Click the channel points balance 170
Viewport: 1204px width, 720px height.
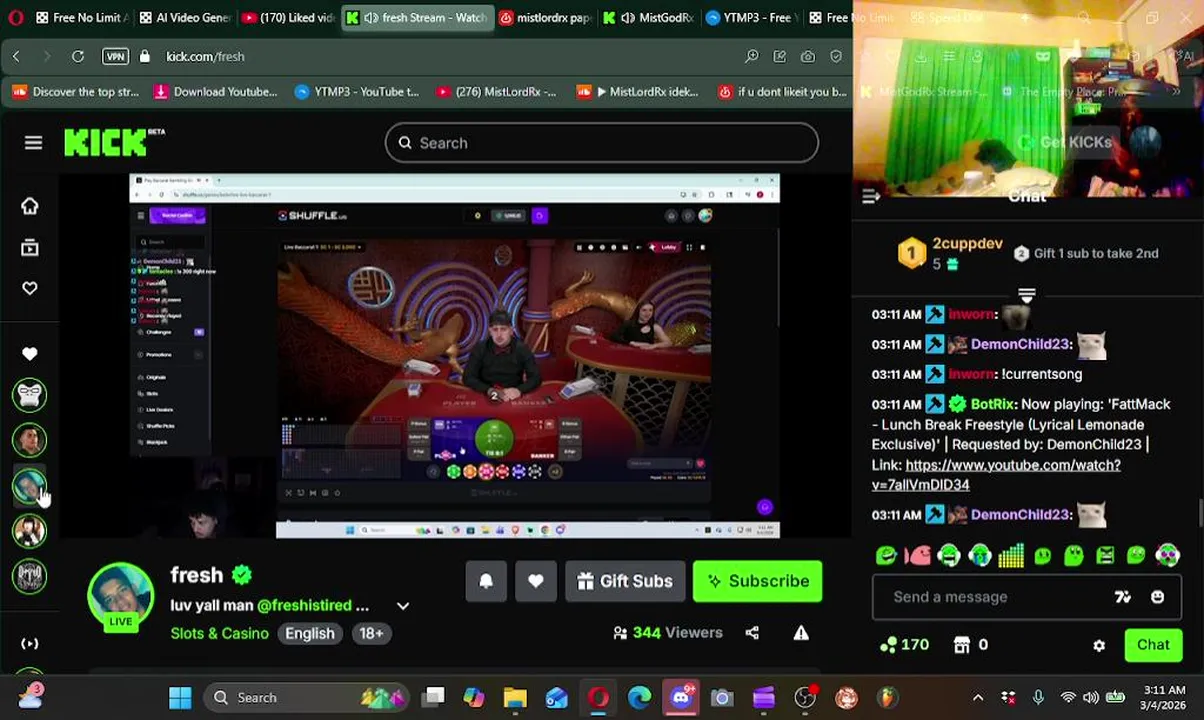coord(904,645)
